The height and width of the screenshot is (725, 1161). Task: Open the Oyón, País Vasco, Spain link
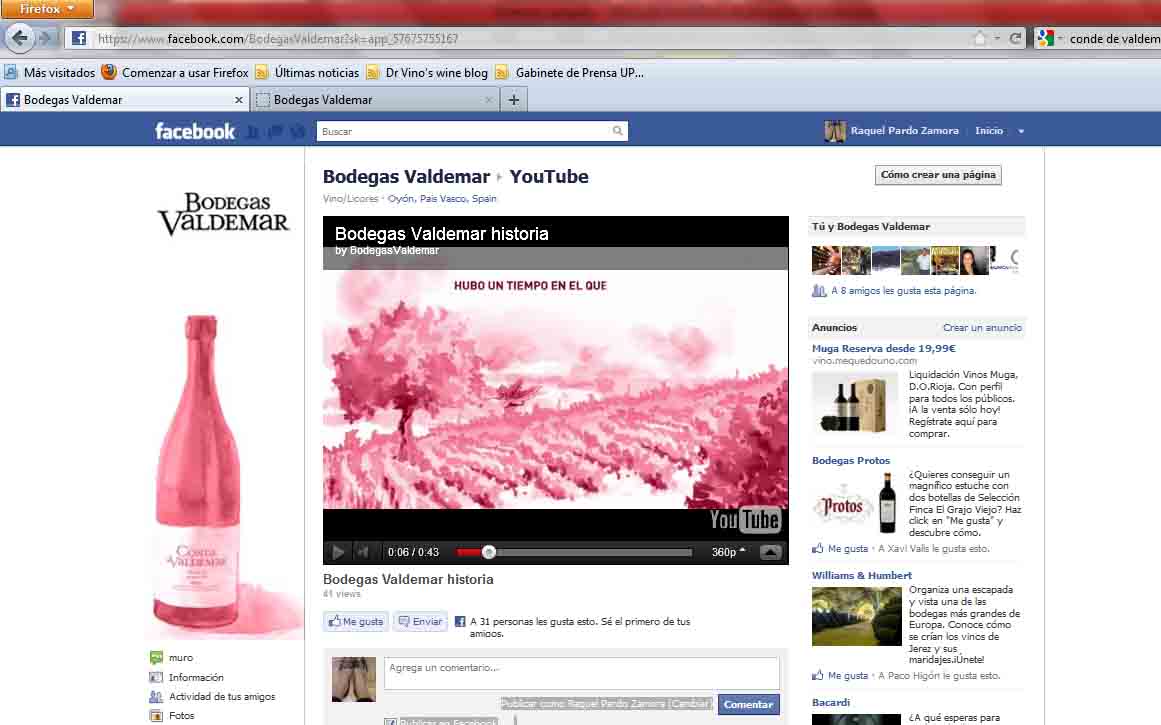pyautogui.click(x=442, y=198)
